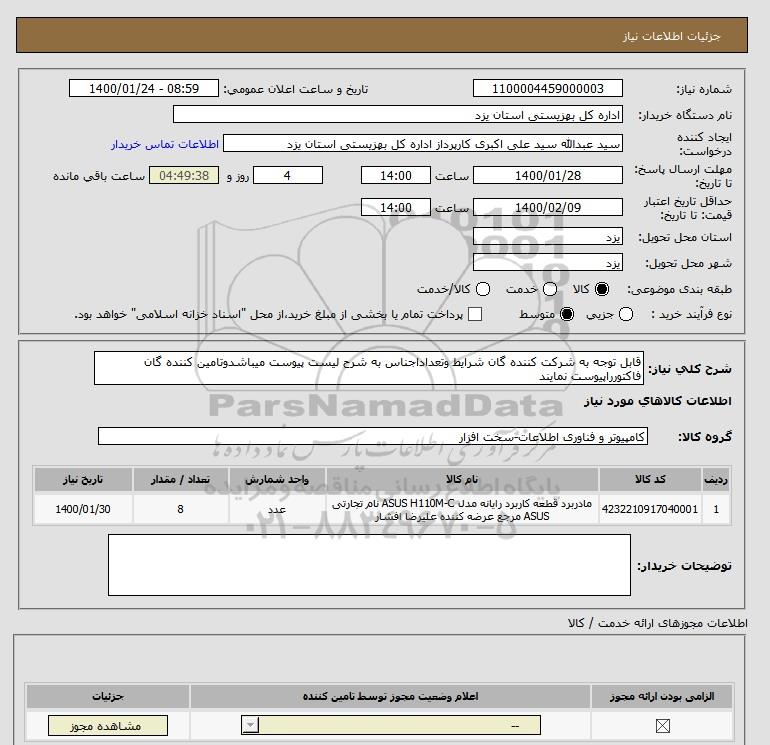Click the delivery city field یزد
Screen dimensions: 770x745
coord(548,262)
